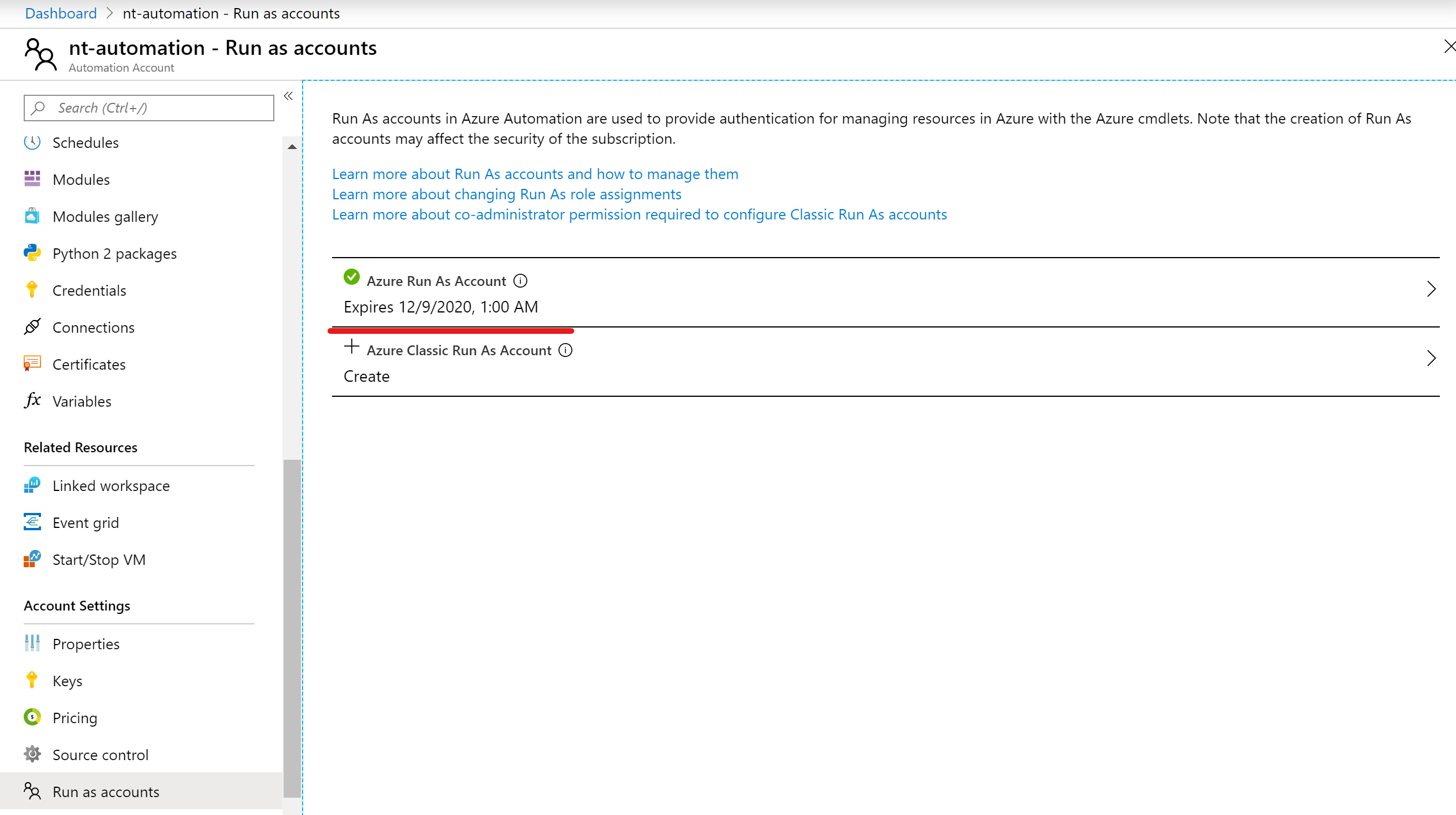The image size is (1456, 815).
Task: Click the Credentials key icon
Action: click(x=32, y=290)
